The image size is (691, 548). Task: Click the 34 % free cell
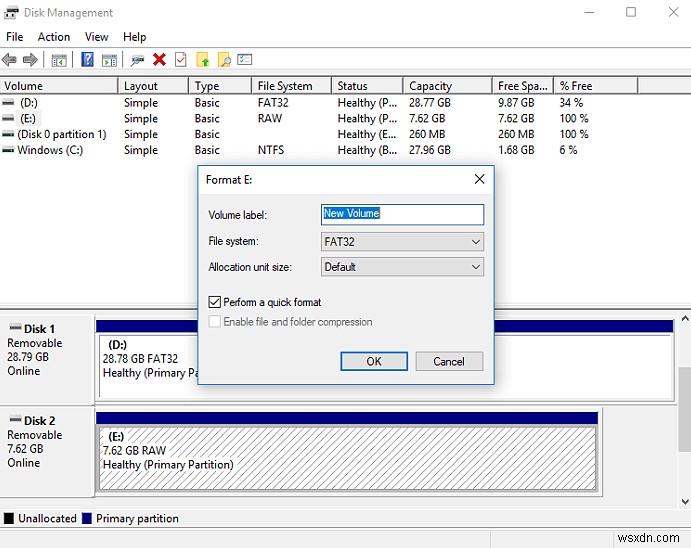click(x=571, y=103)
